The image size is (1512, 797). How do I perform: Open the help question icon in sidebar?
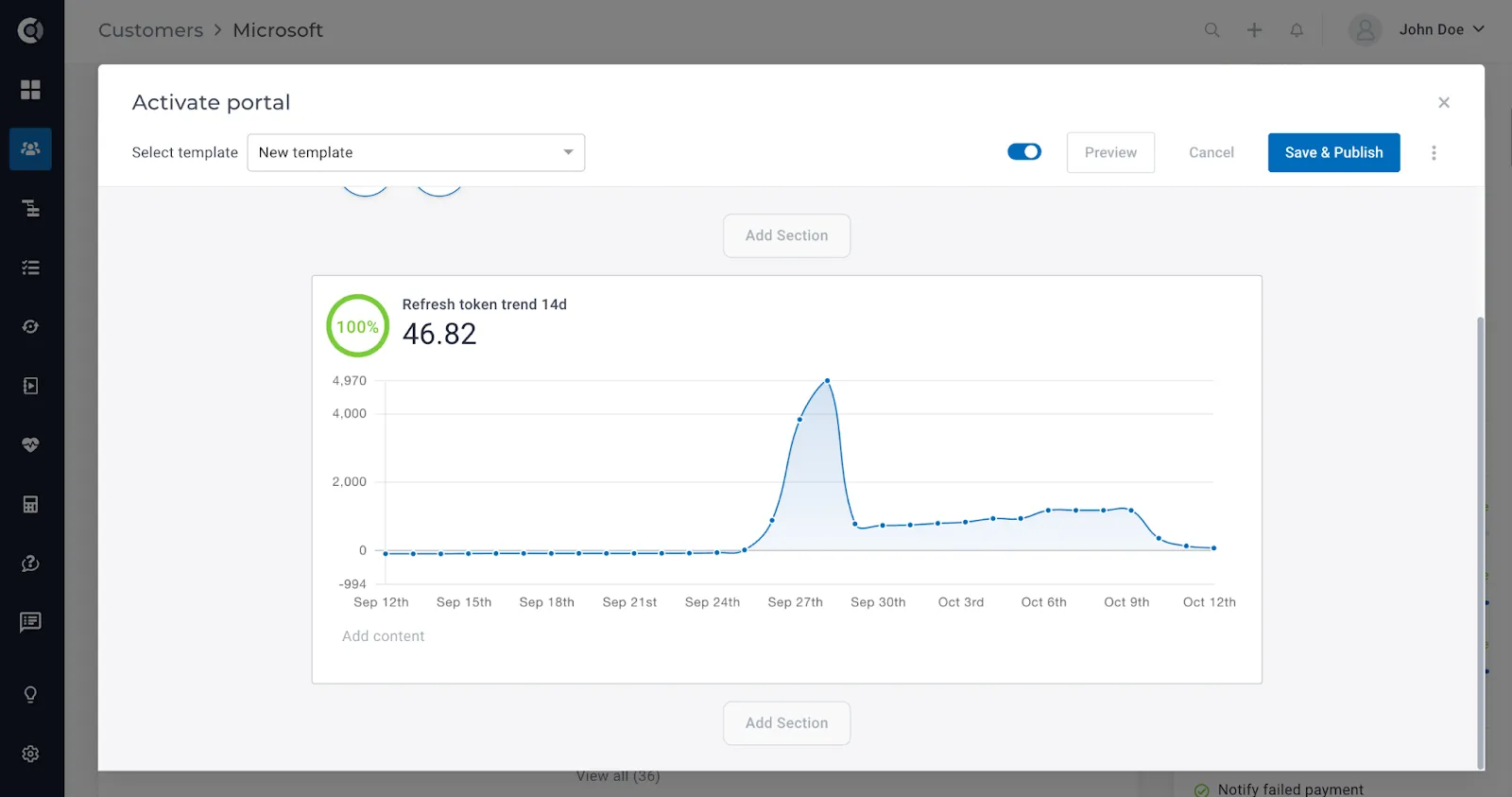[30, 563]
